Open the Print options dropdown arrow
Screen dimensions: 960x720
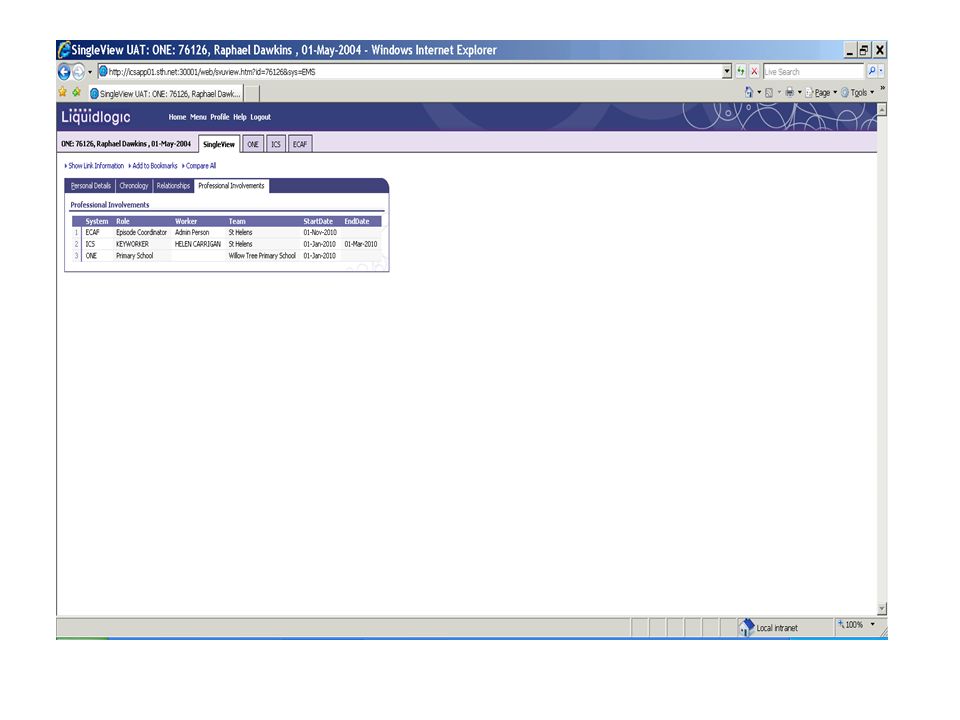pyautogui.click(x=800, y=92)
